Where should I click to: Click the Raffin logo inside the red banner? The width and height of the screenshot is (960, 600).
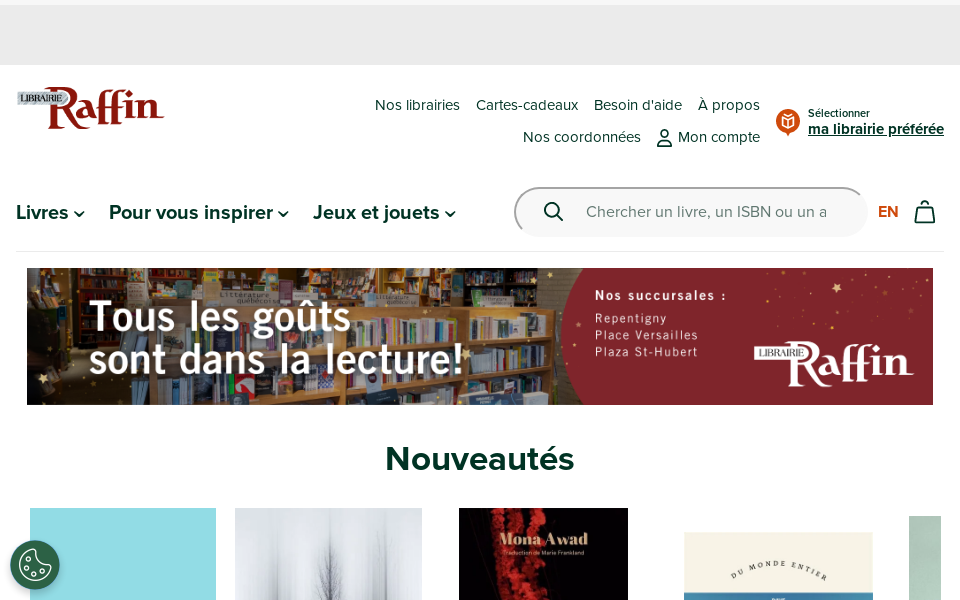click(836, 362)
